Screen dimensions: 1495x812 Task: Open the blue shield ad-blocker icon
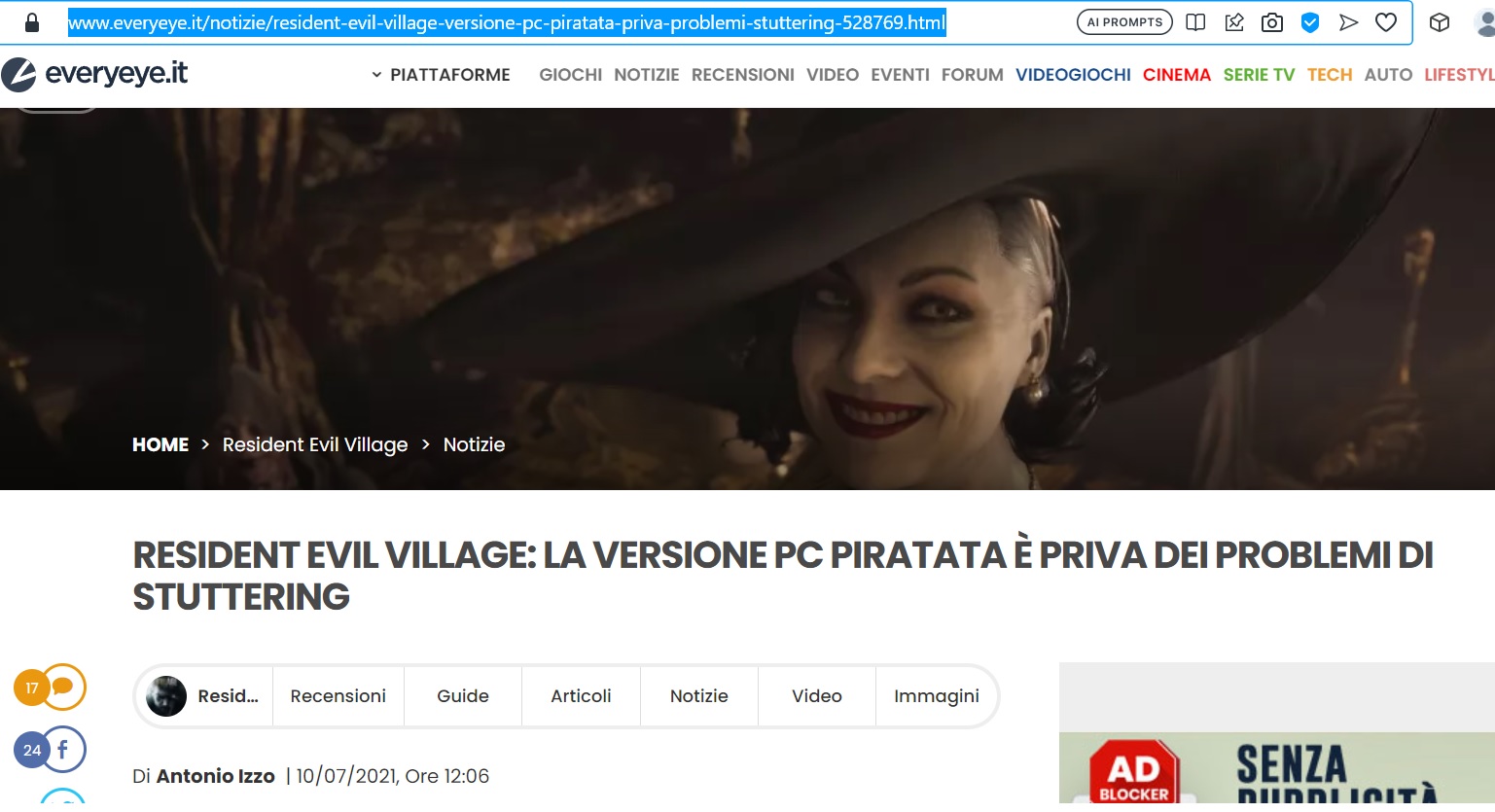click(x=1310, y=22)
